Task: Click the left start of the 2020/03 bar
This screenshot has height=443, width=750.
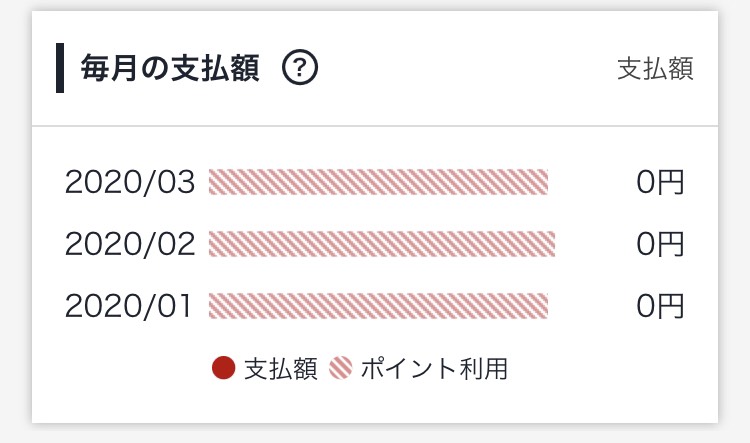Action: [213, 182]
